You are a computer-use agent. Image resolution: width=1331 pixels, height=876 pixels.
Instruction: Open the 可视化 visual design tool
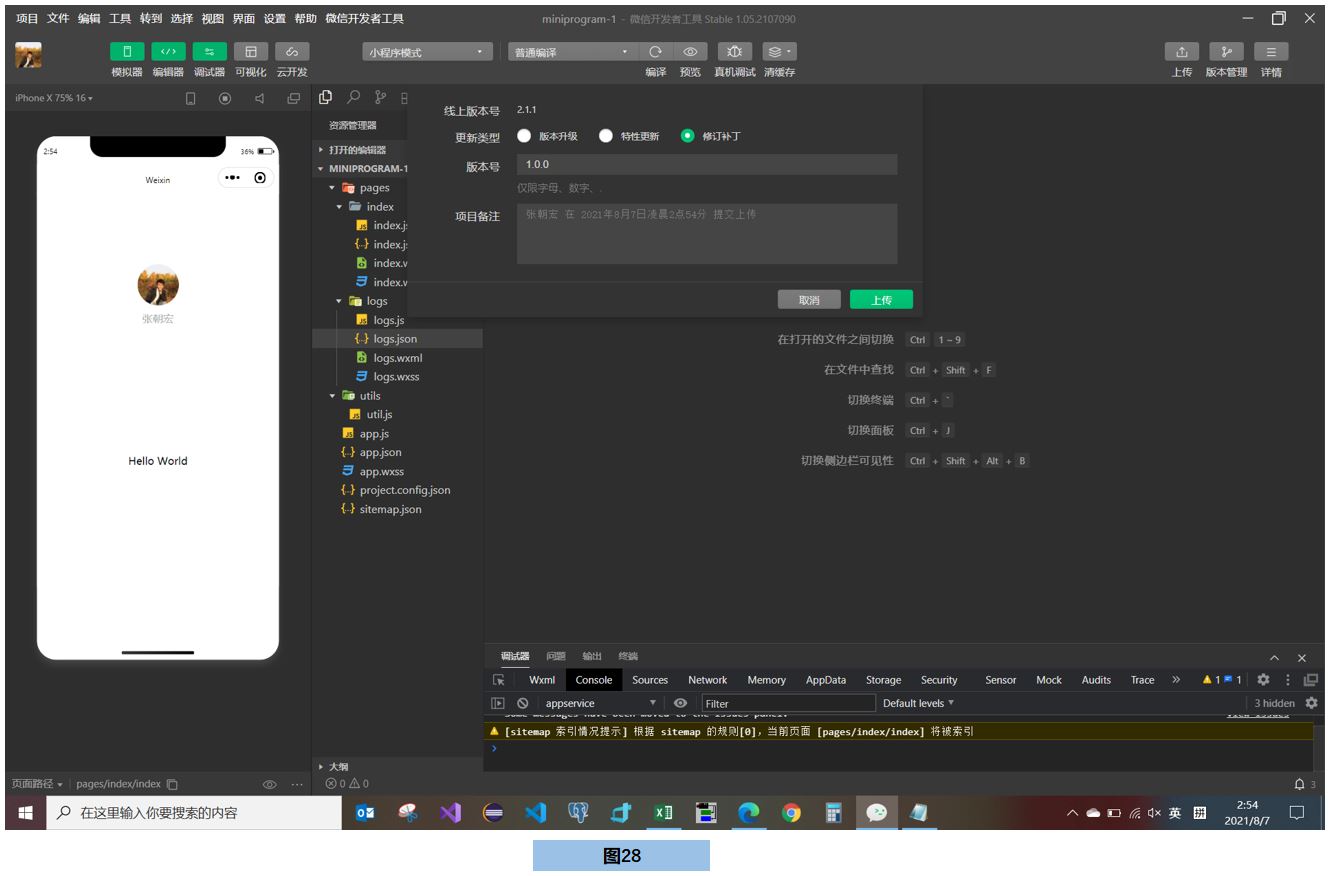click(x=251, y=51)
